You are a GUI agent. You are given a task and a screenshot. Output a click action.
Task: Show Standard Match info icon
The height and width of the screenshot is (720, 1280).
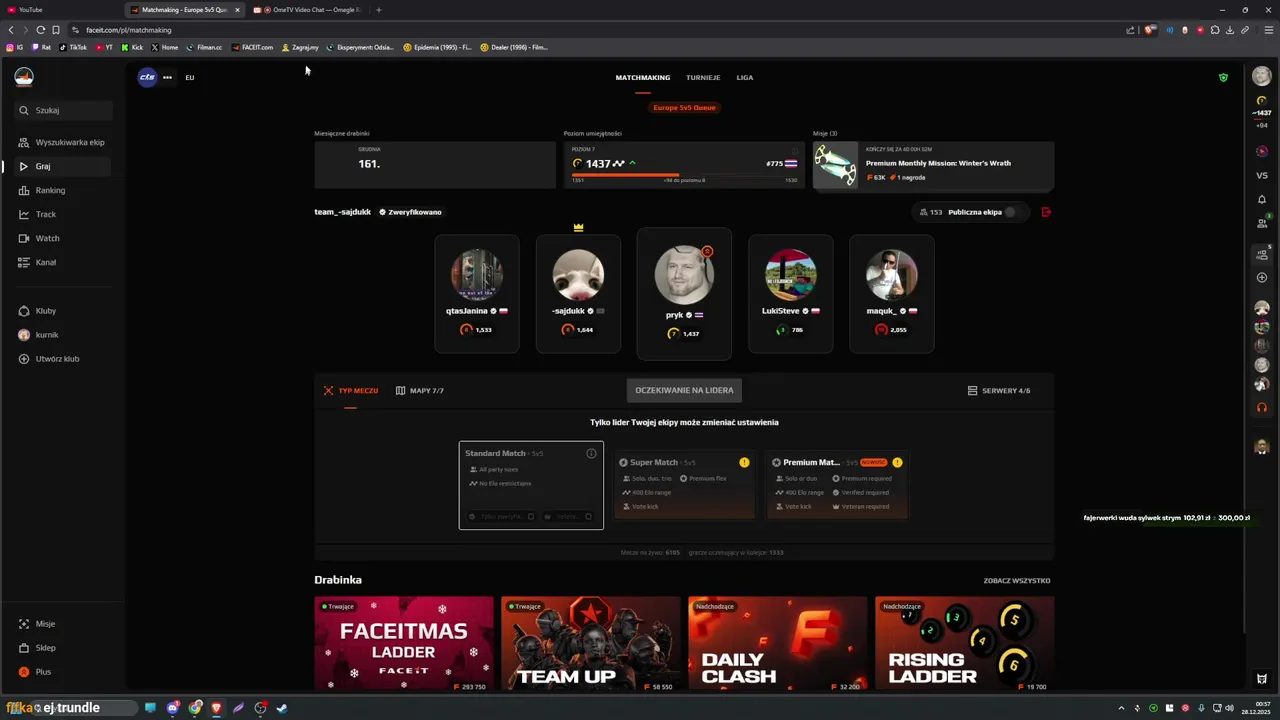pyautogui.click(x=591, y=453)
